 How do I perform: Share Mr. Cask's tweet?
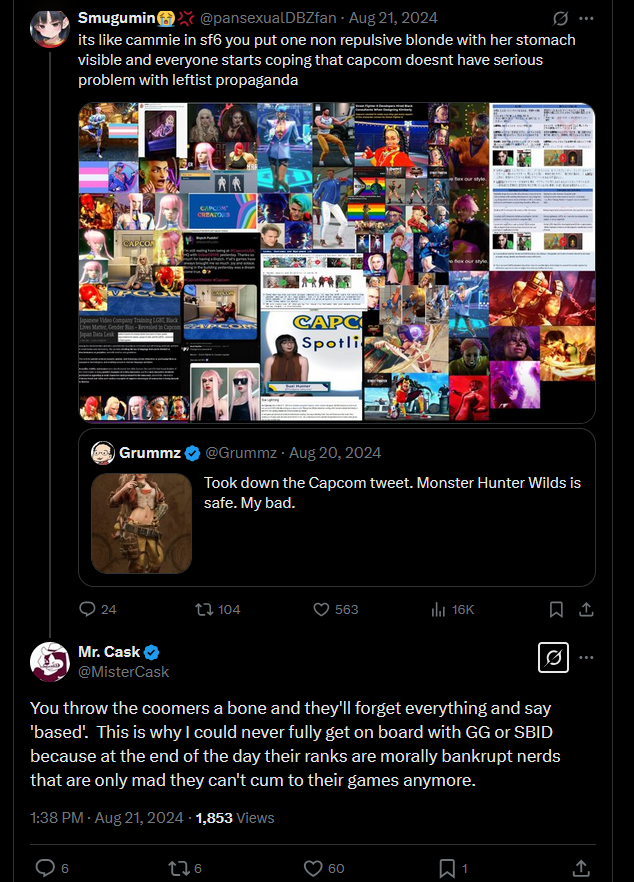coord(581,868)
